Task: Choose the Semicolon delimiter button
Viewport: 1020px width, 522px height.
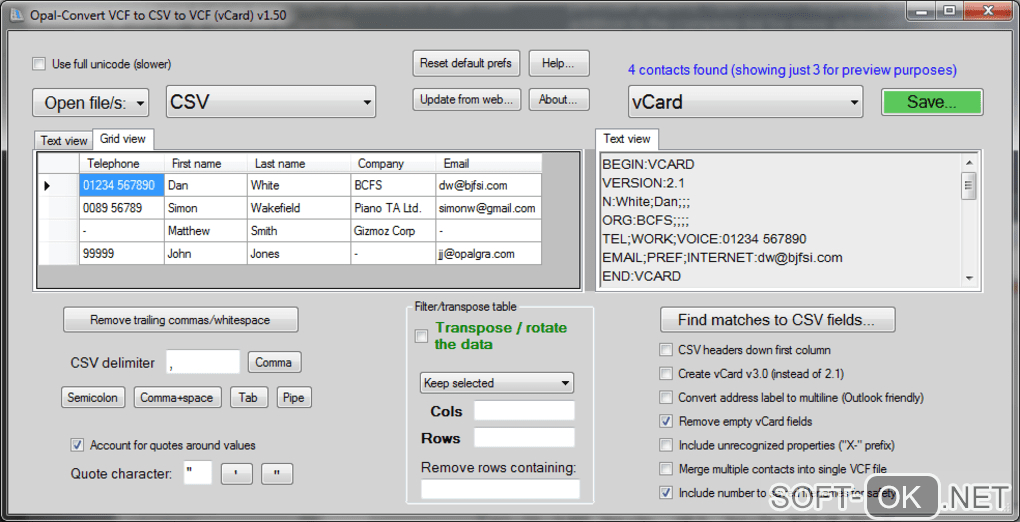Action: coord(92,398)
